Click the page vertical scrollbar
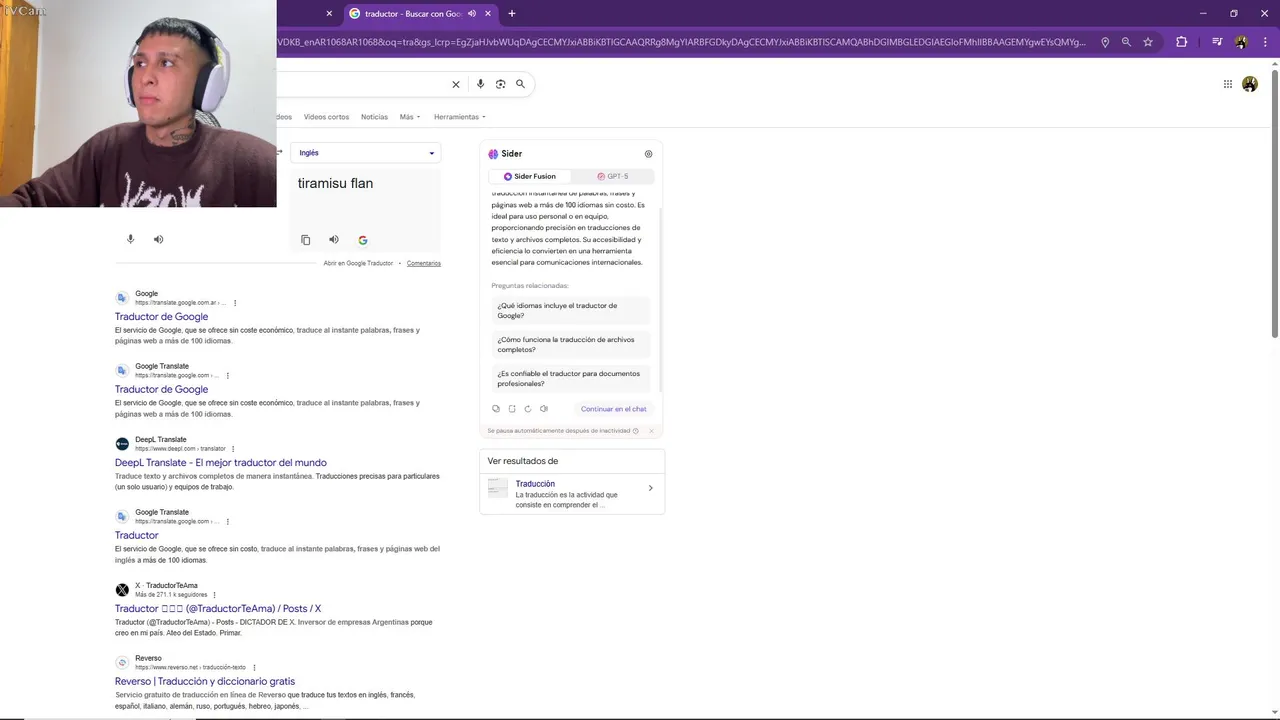 point(1274,205)
